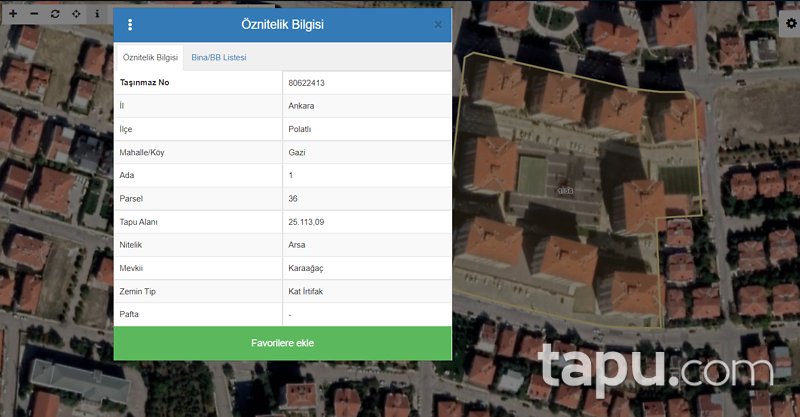Select the Öznitelik Bilgisi tab
This screenshot has height=417, width=800.
coord(150,58)
